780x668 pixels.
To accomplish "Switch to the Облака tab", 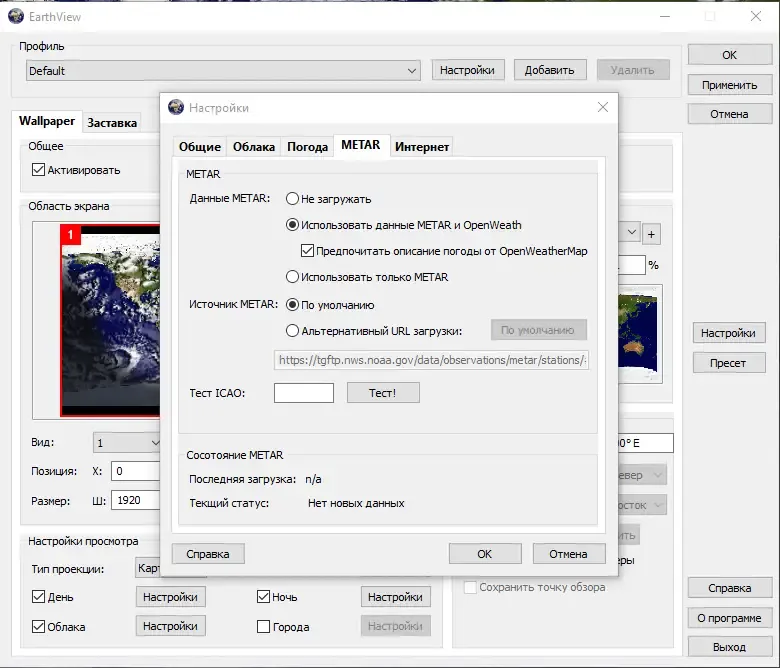I will pyautogui.click(x=254, y=147).
